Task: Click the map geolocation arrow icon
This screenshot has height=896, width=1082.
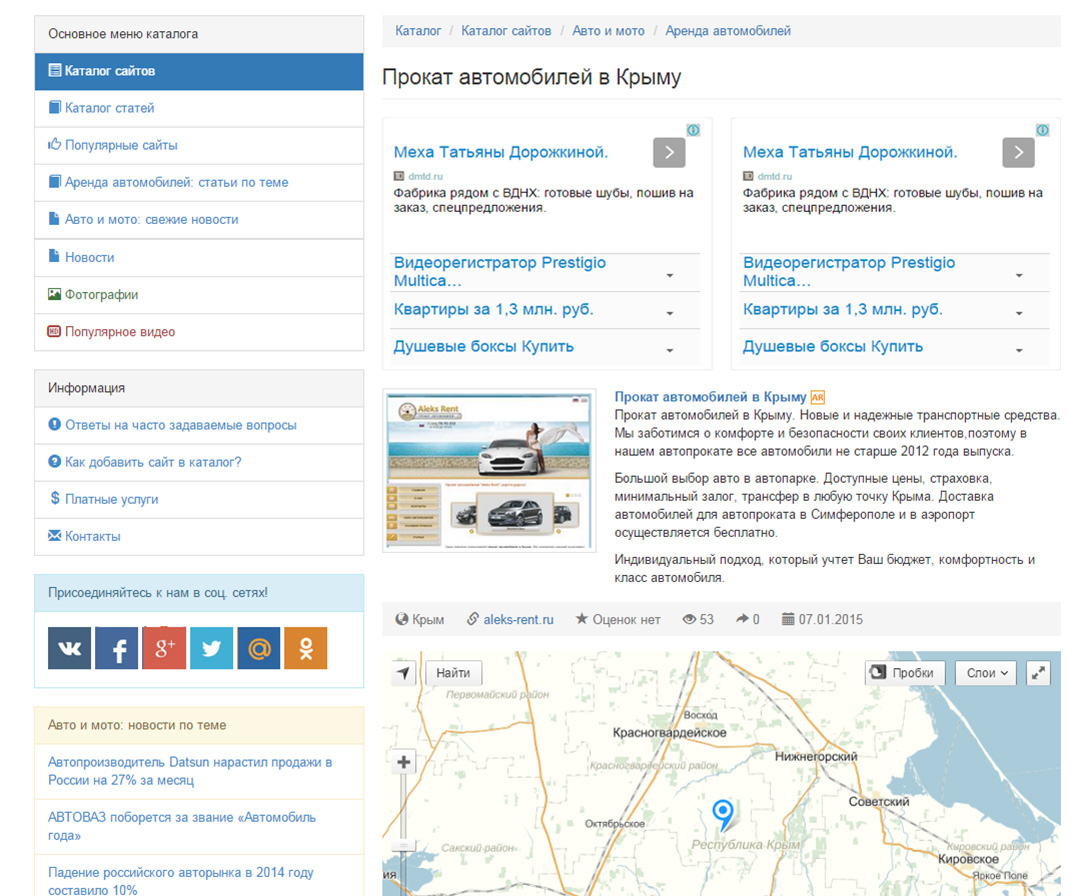Action: click(x=403, y=673)
